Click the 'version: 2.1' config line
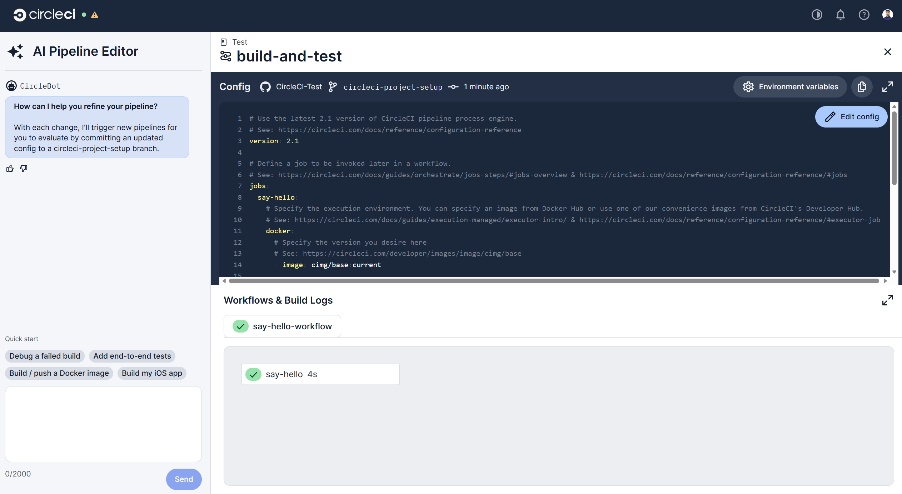Image resolution: width=902 pixels, height=494 pixels. (274, 141)
